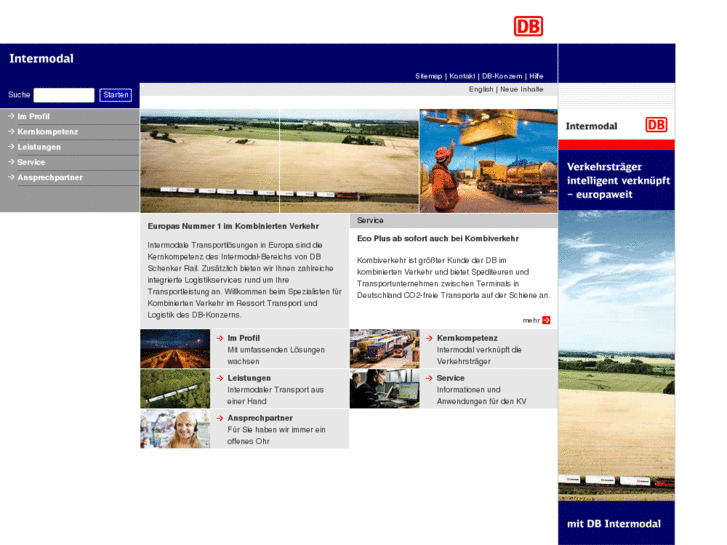Click the red arrow before Leistungen teaser
This screenshot has height=545, width=727.
(x=220, y=378)
